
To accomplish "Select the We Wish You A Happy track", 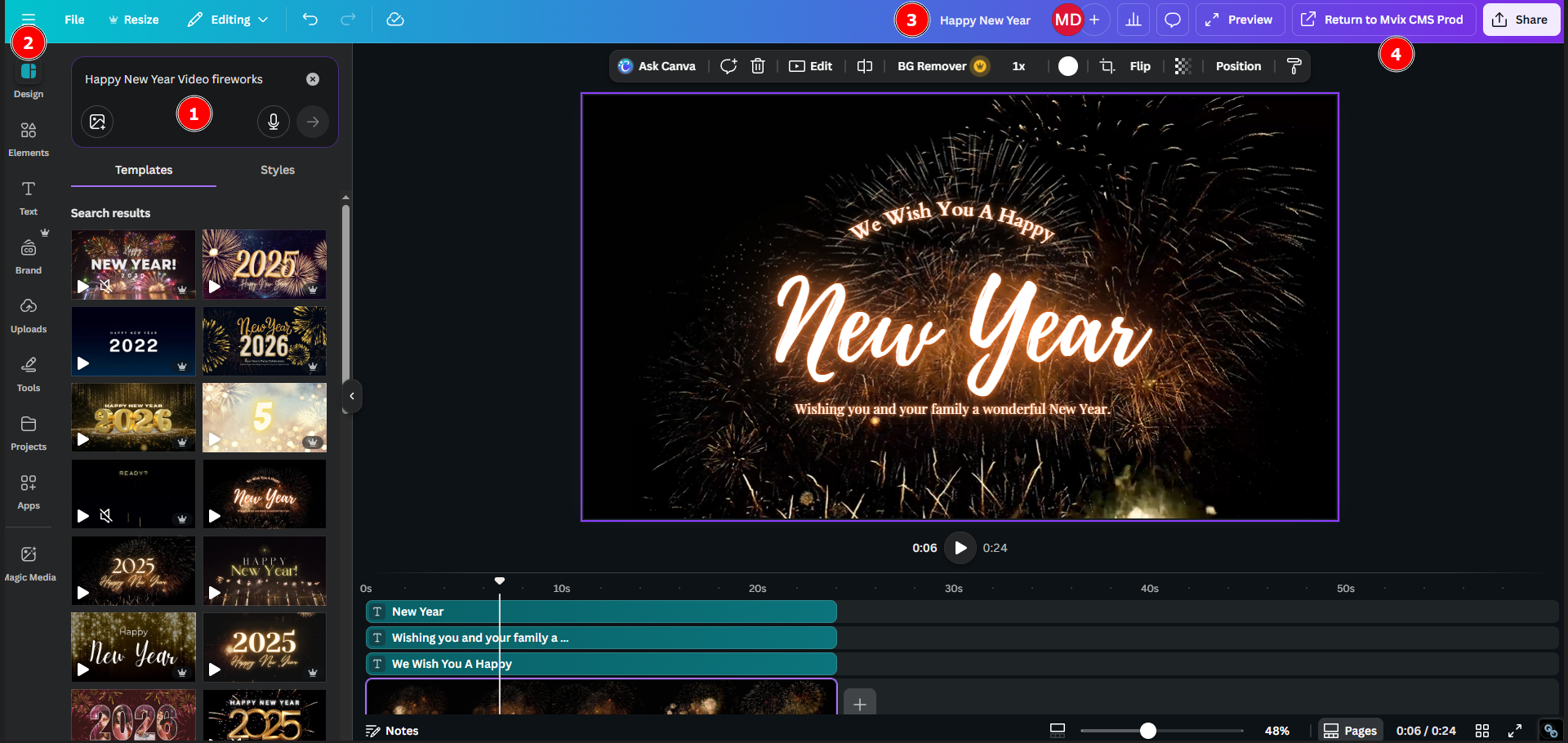I will (601, 664).
